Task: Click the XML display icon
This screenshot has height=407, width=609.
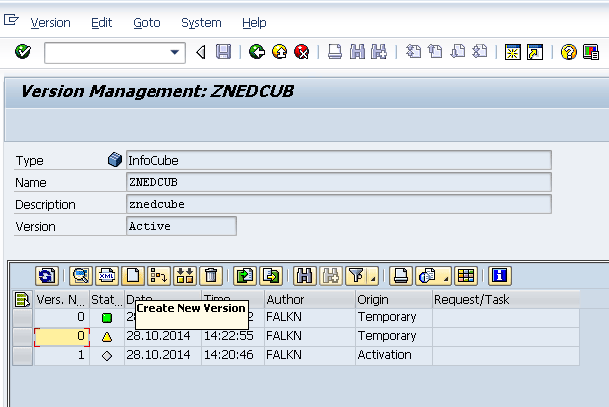Action: pyautogui.click(x=107, y=276)
